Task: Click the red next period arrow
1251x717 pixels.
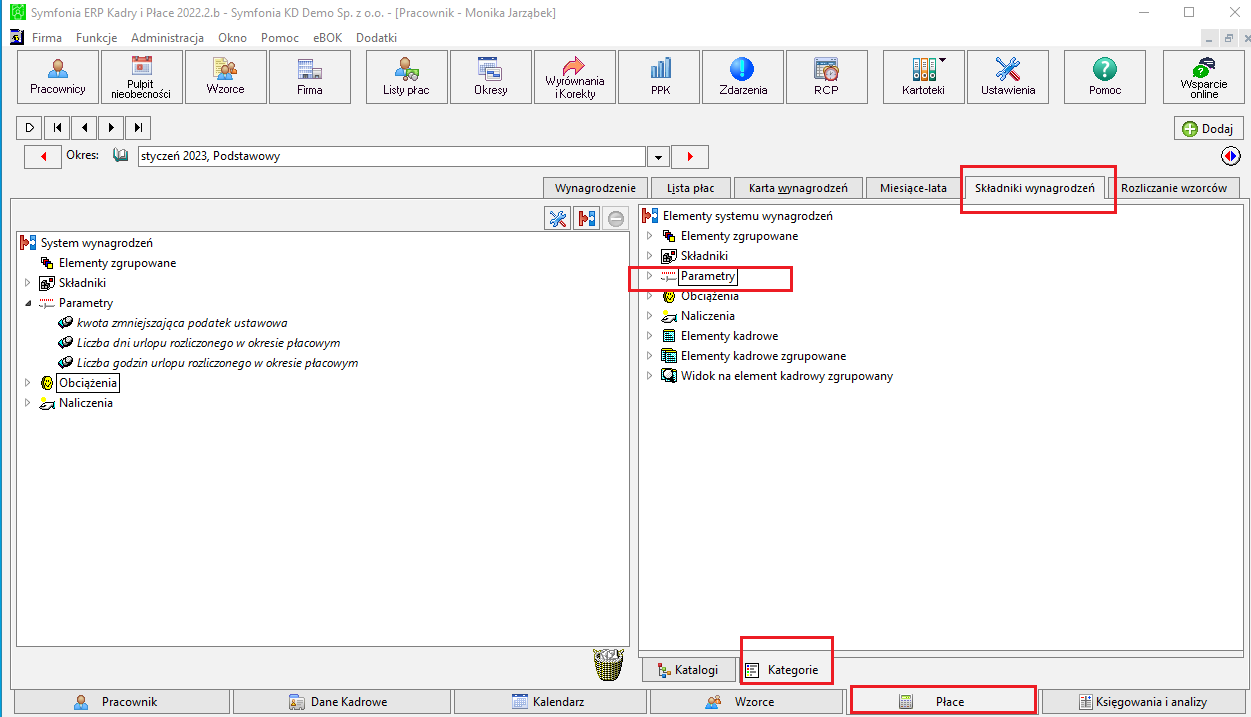Action: click(690, 157)
